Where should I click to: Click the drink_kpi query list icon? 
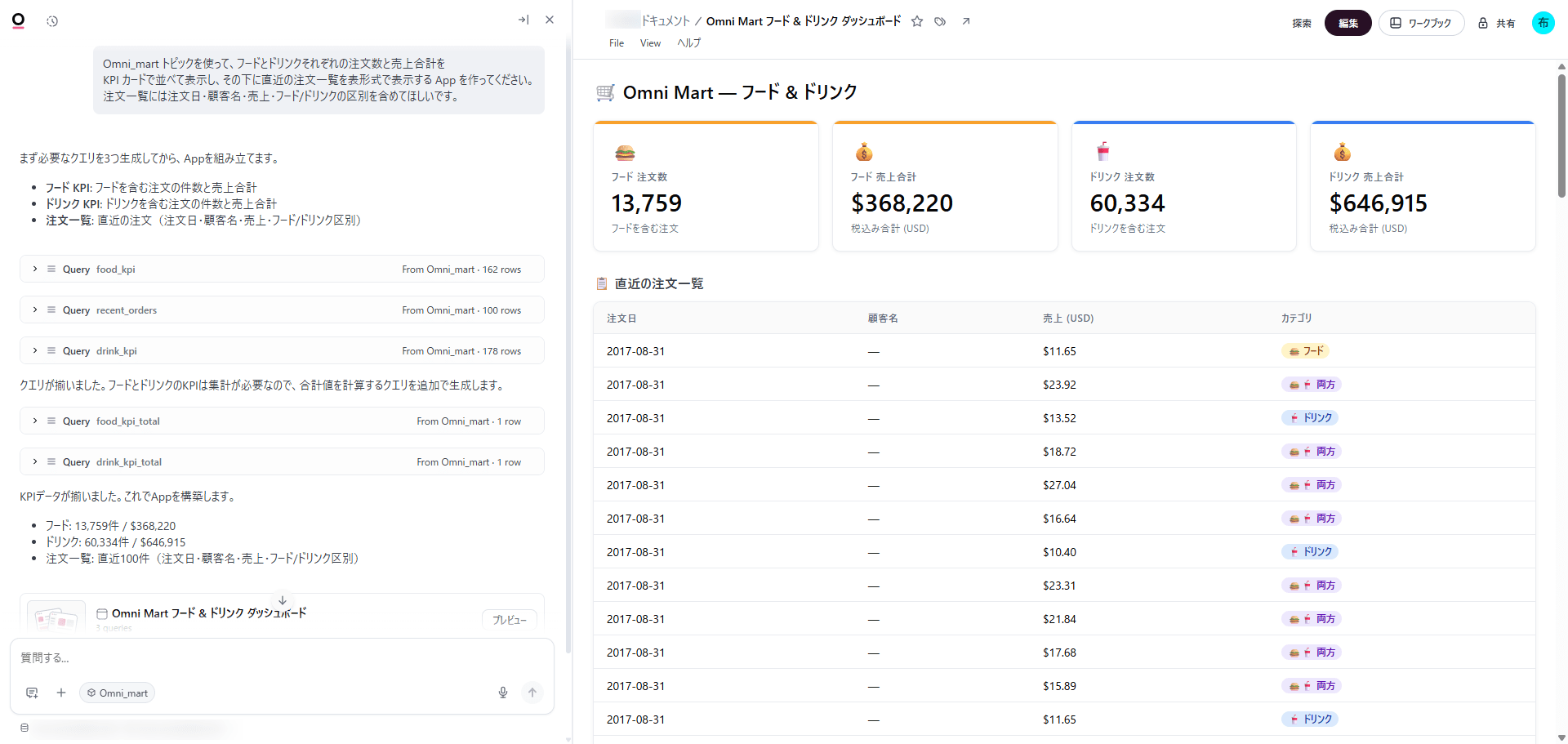click(51, 350)
